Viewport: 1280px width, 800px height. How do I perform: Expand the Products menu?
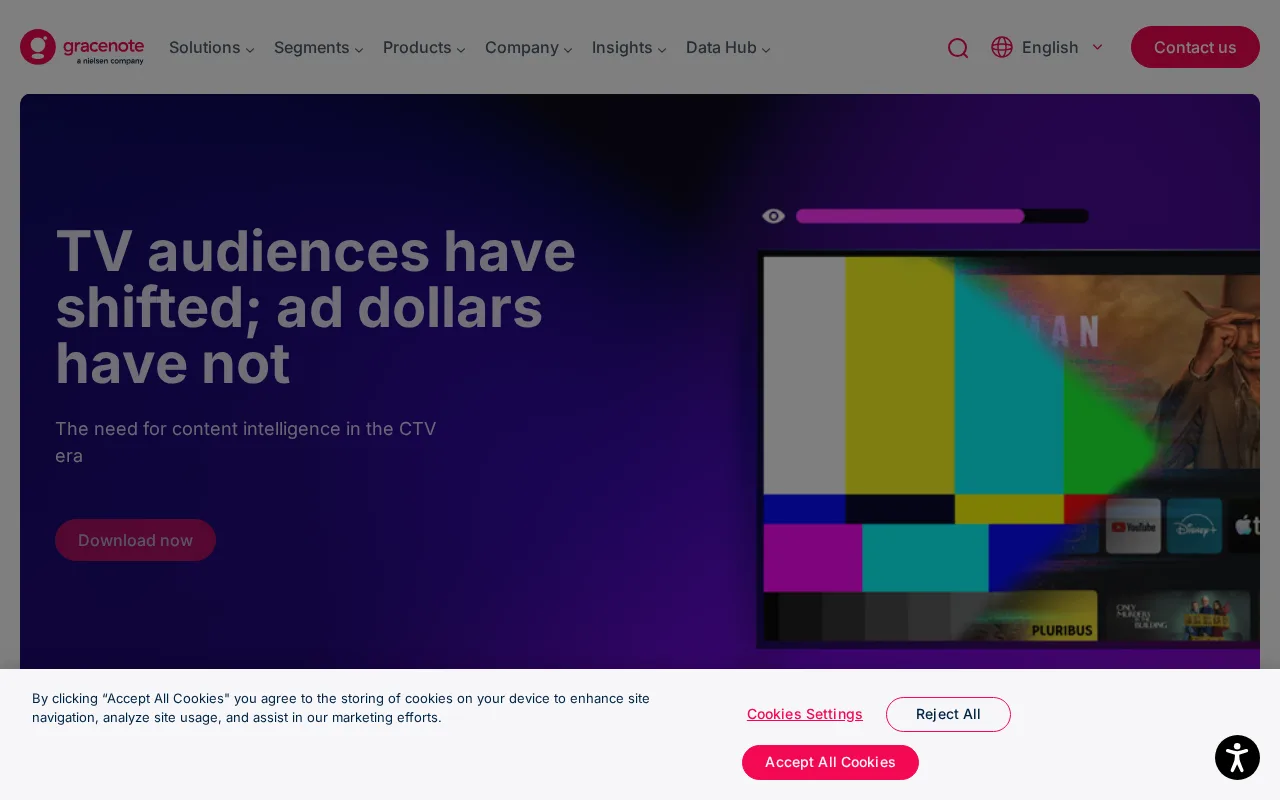click(x=424, y=48)
